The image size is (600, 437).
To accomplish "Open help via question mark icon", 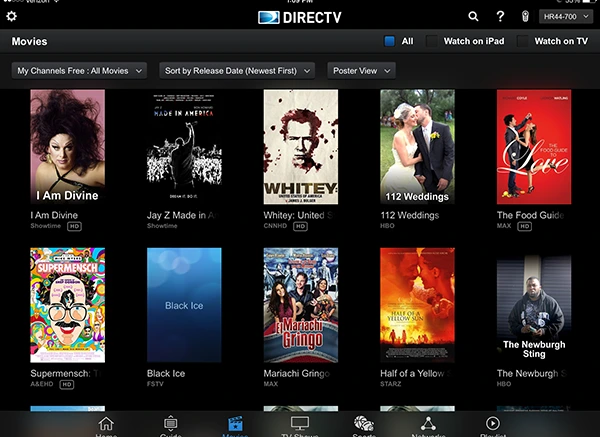I will tap(500, 17).
